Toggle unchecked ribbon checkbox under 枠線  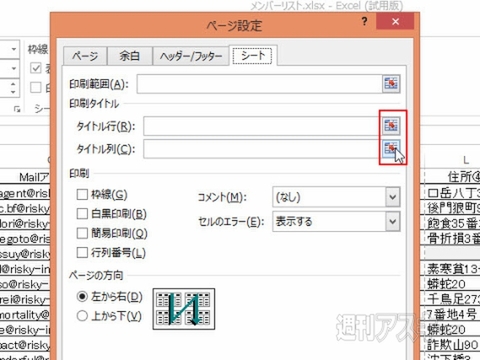[x=36, y=87]
